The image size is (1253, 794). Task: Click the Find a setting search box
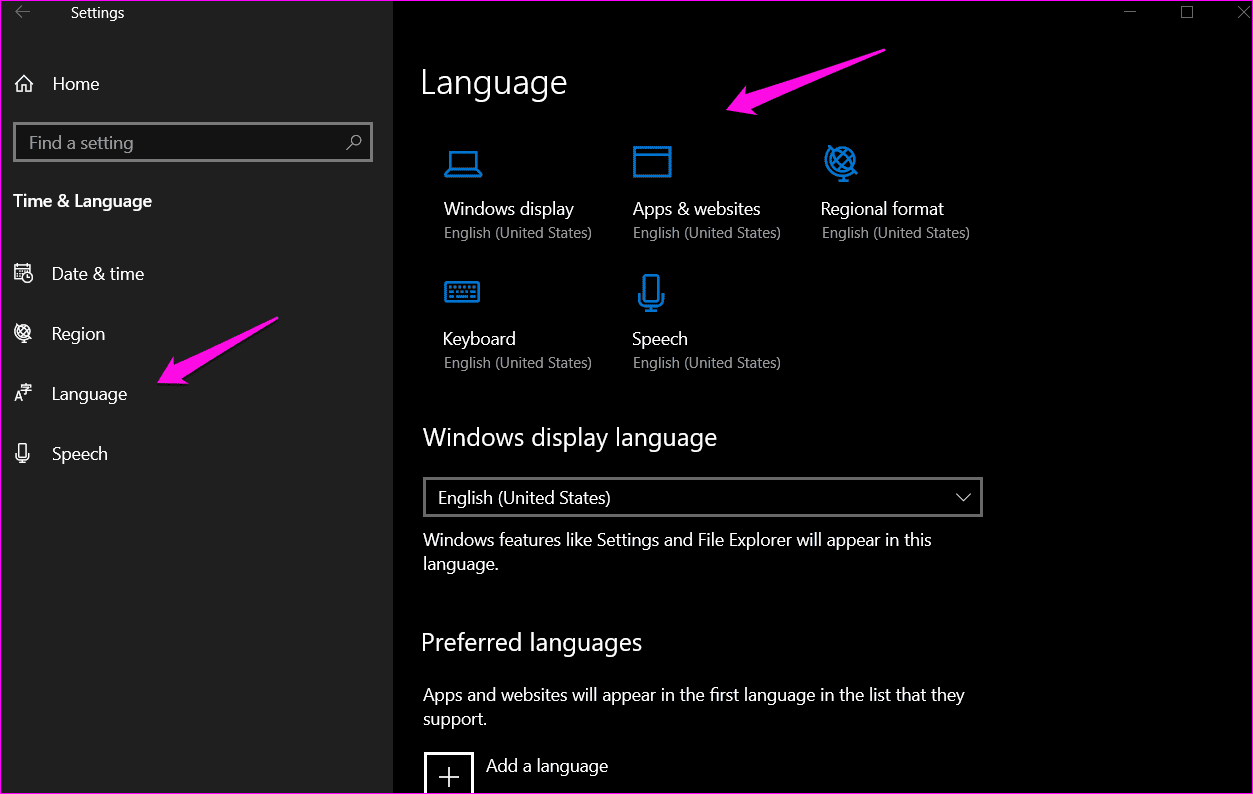193,143
